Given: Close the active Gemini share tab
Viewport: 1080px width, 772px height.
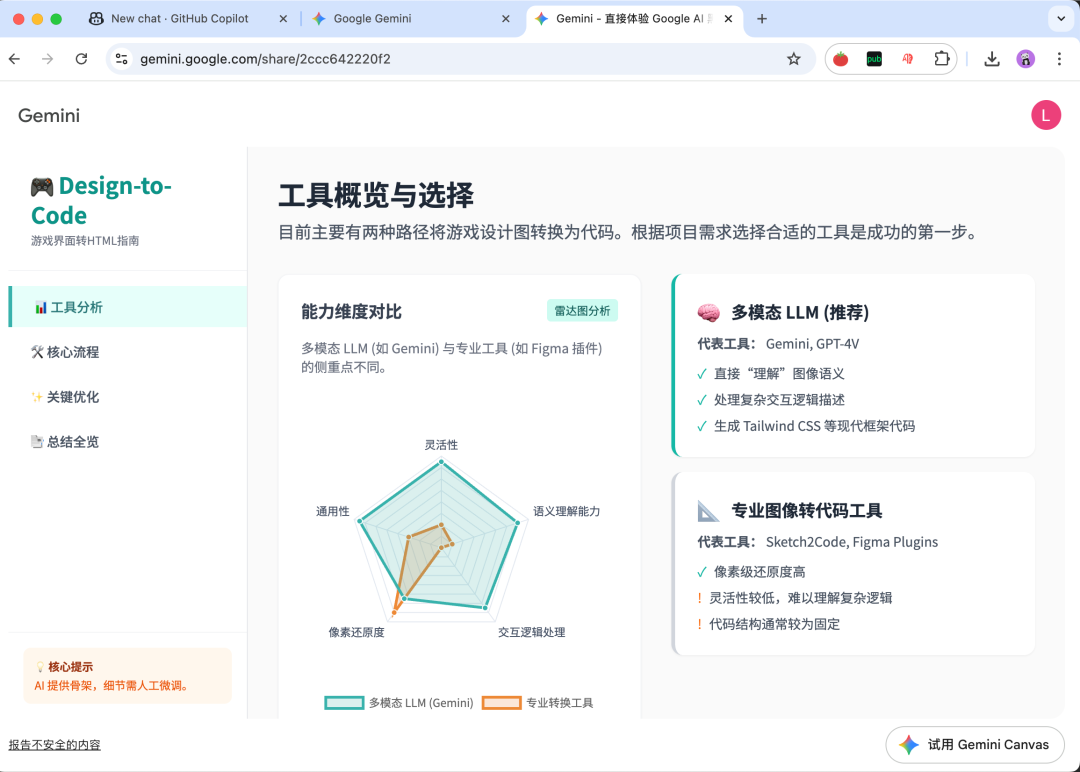Looking at the screenshot, I should (x=728, y=19).
